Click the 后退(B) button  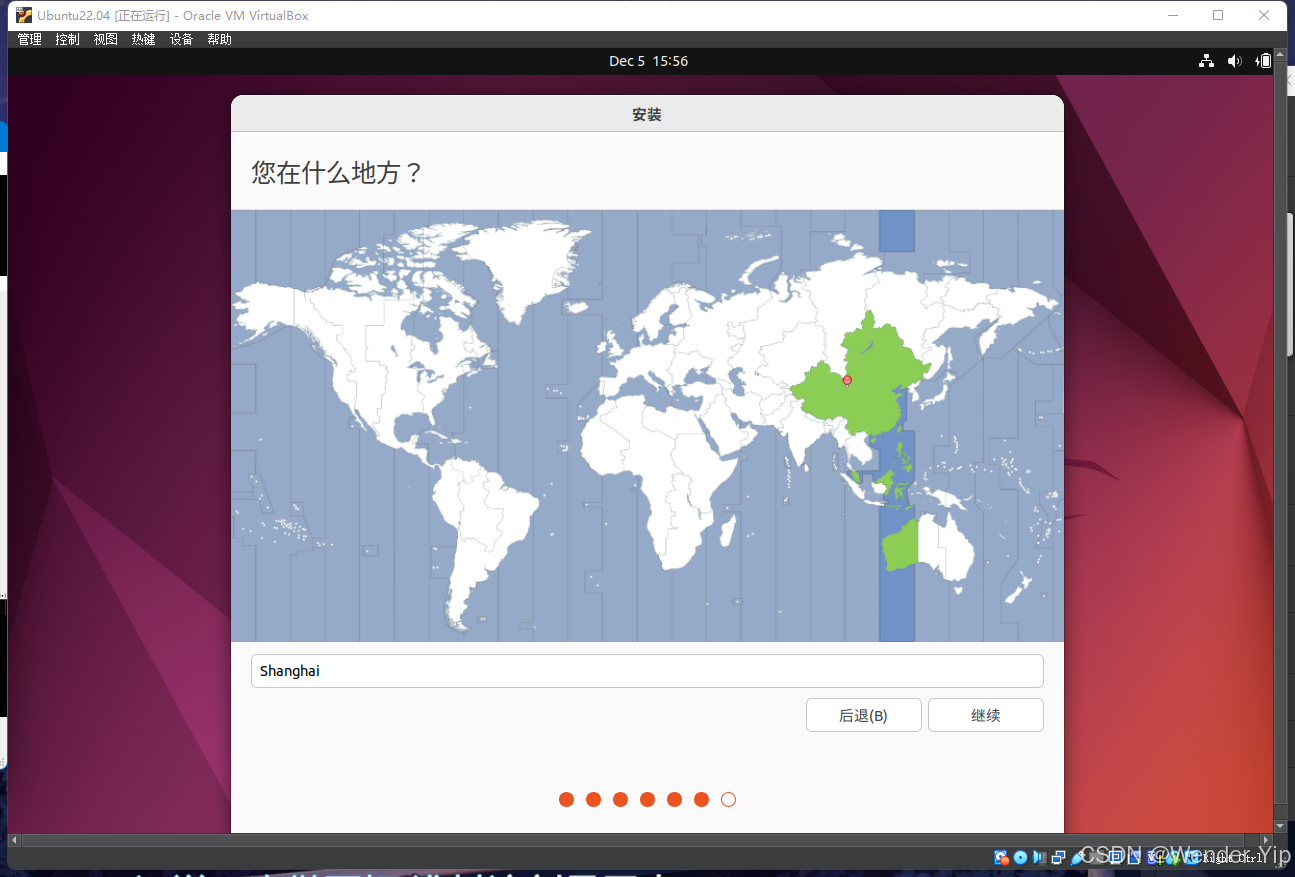[x=863, y=715]
